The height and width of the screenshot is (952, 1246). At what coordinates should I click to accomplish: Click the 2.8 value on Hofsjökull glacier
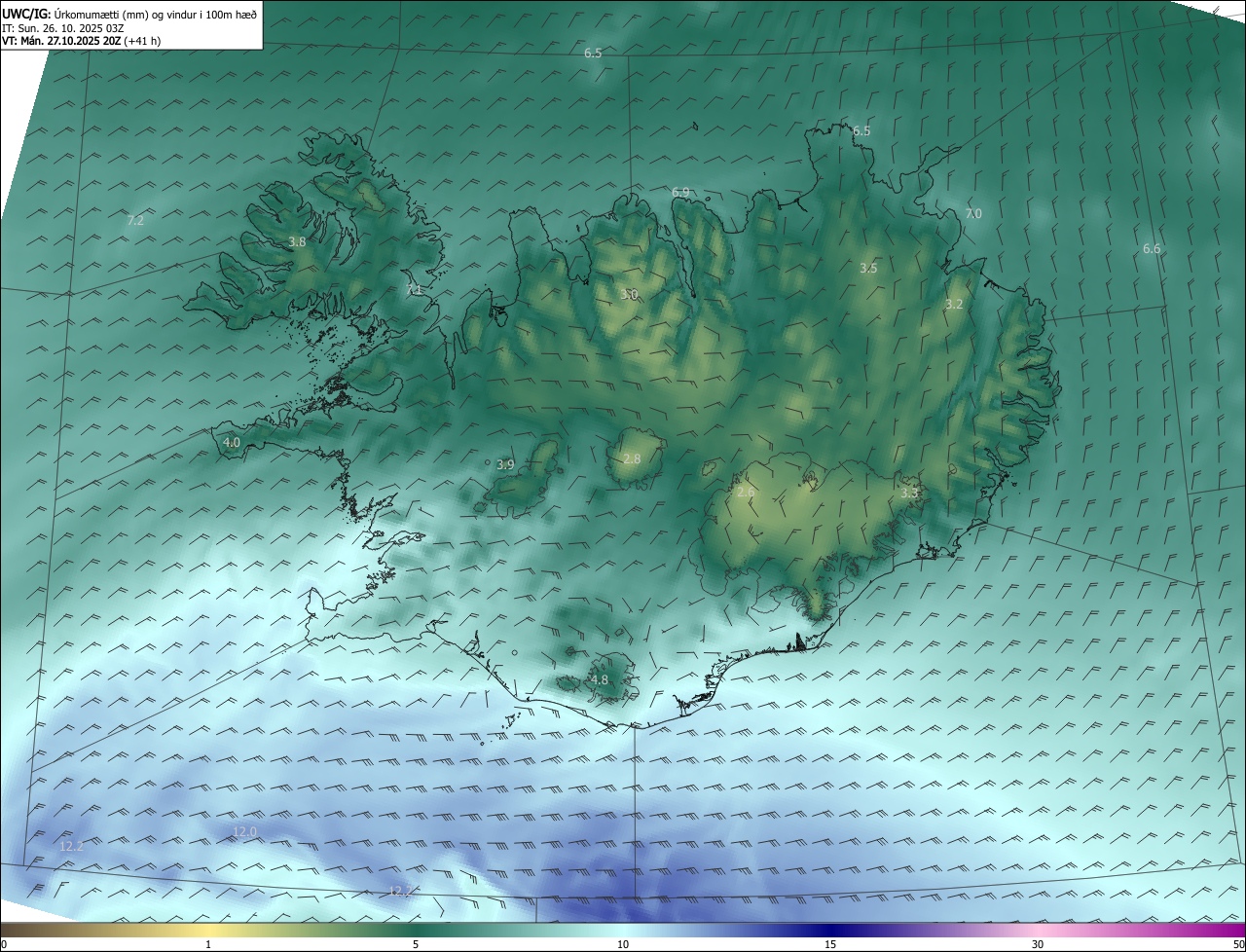tap(632, 458)
